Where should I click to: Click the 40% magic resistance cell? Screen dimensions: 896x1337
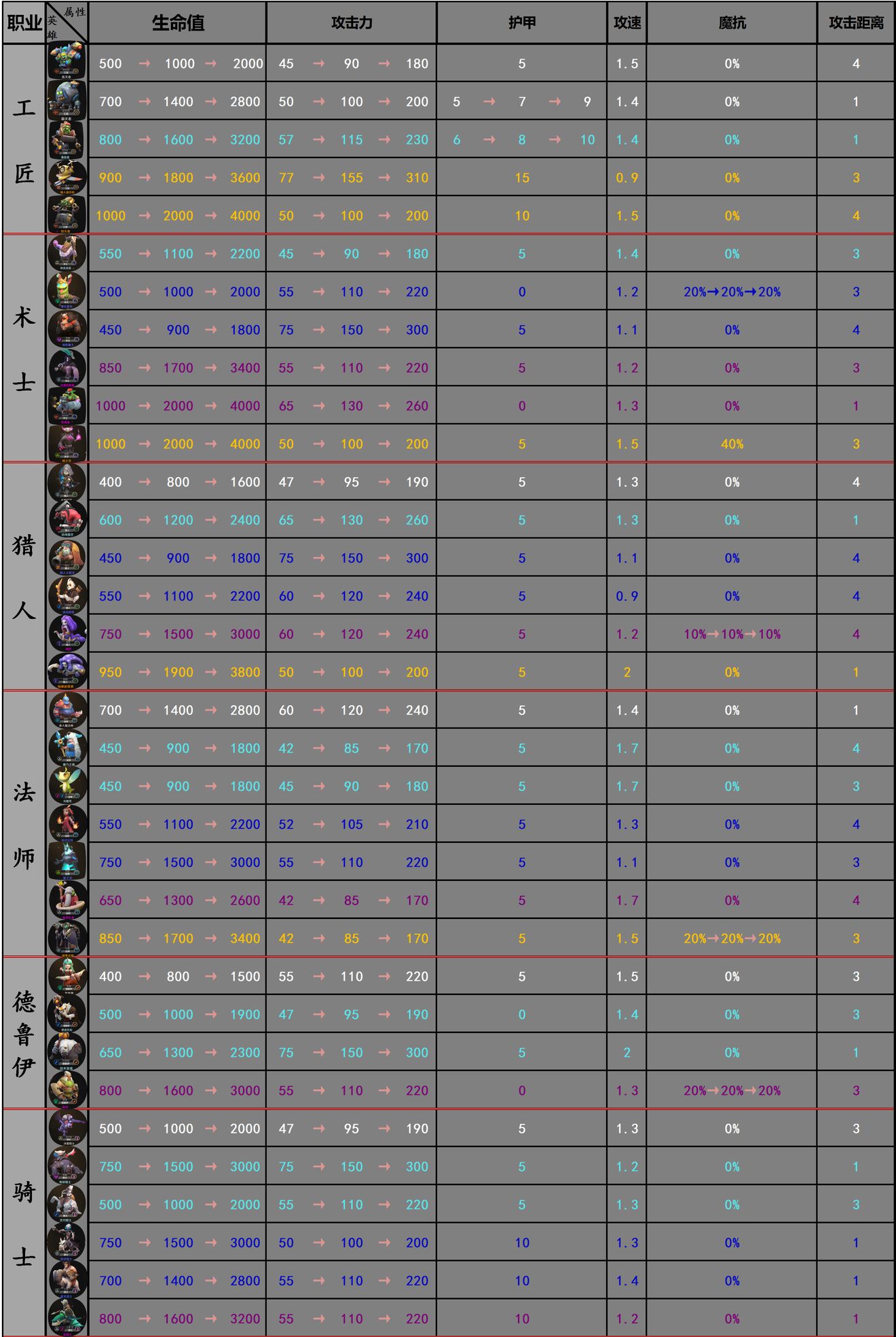[x=732, y=444]
